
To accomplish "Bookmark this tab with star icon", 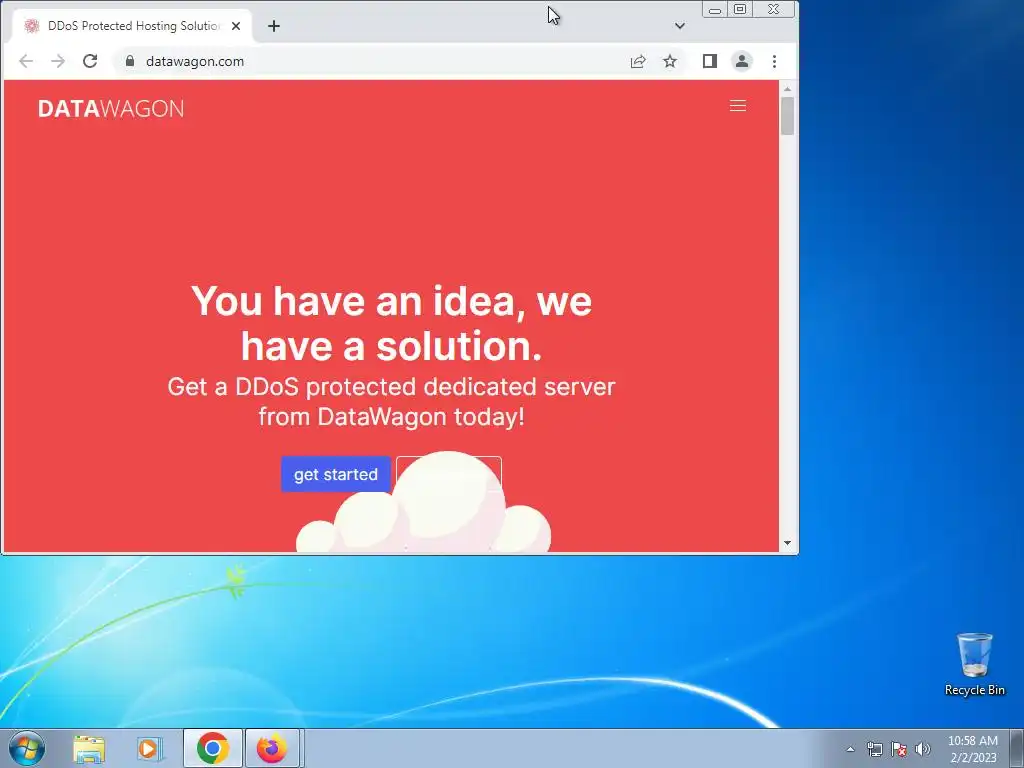I will (670, 61).
